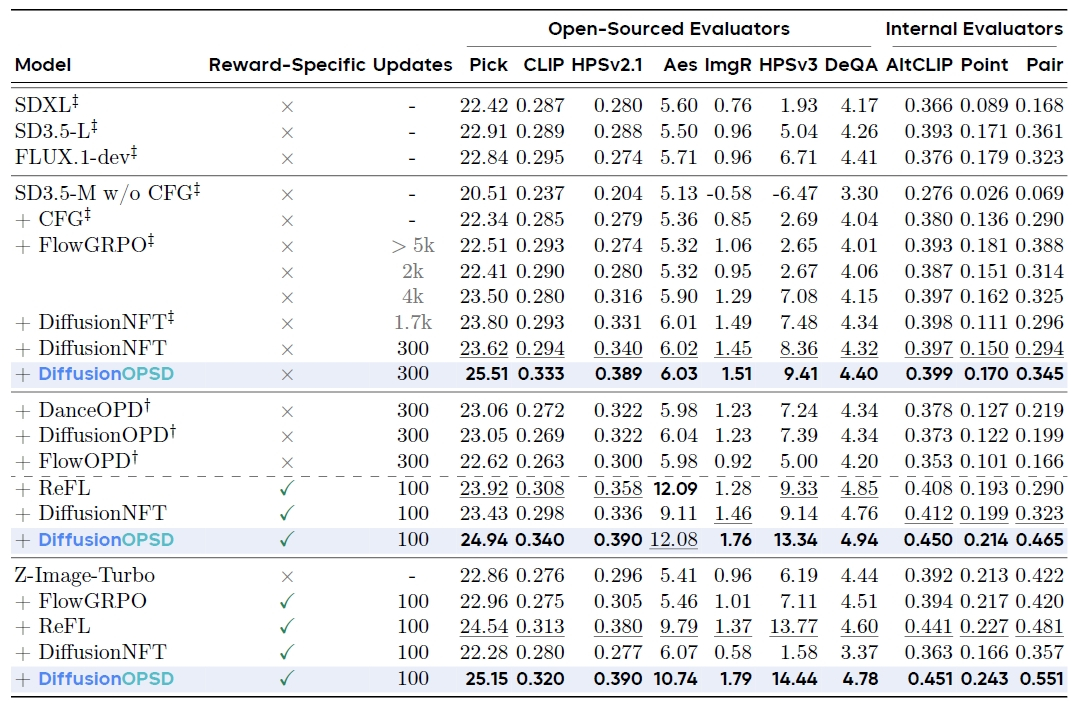Viewport: 1076px width, 708px height.
Task: Click the "2k" updates value
Action: pos(412,271)
